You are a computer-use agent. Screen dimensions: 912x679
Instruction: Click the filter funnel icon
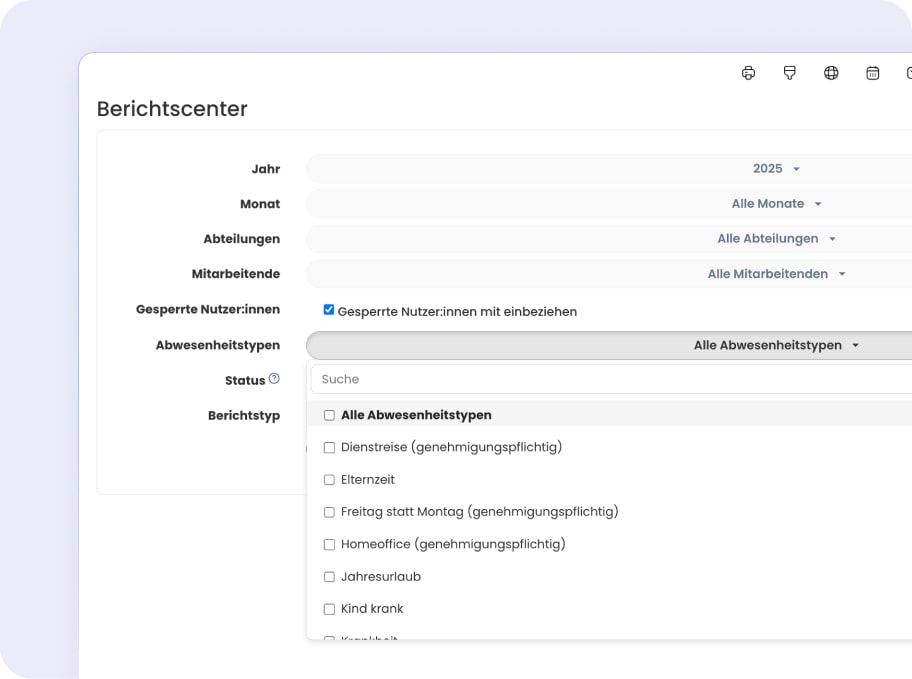tap(790, 73)
